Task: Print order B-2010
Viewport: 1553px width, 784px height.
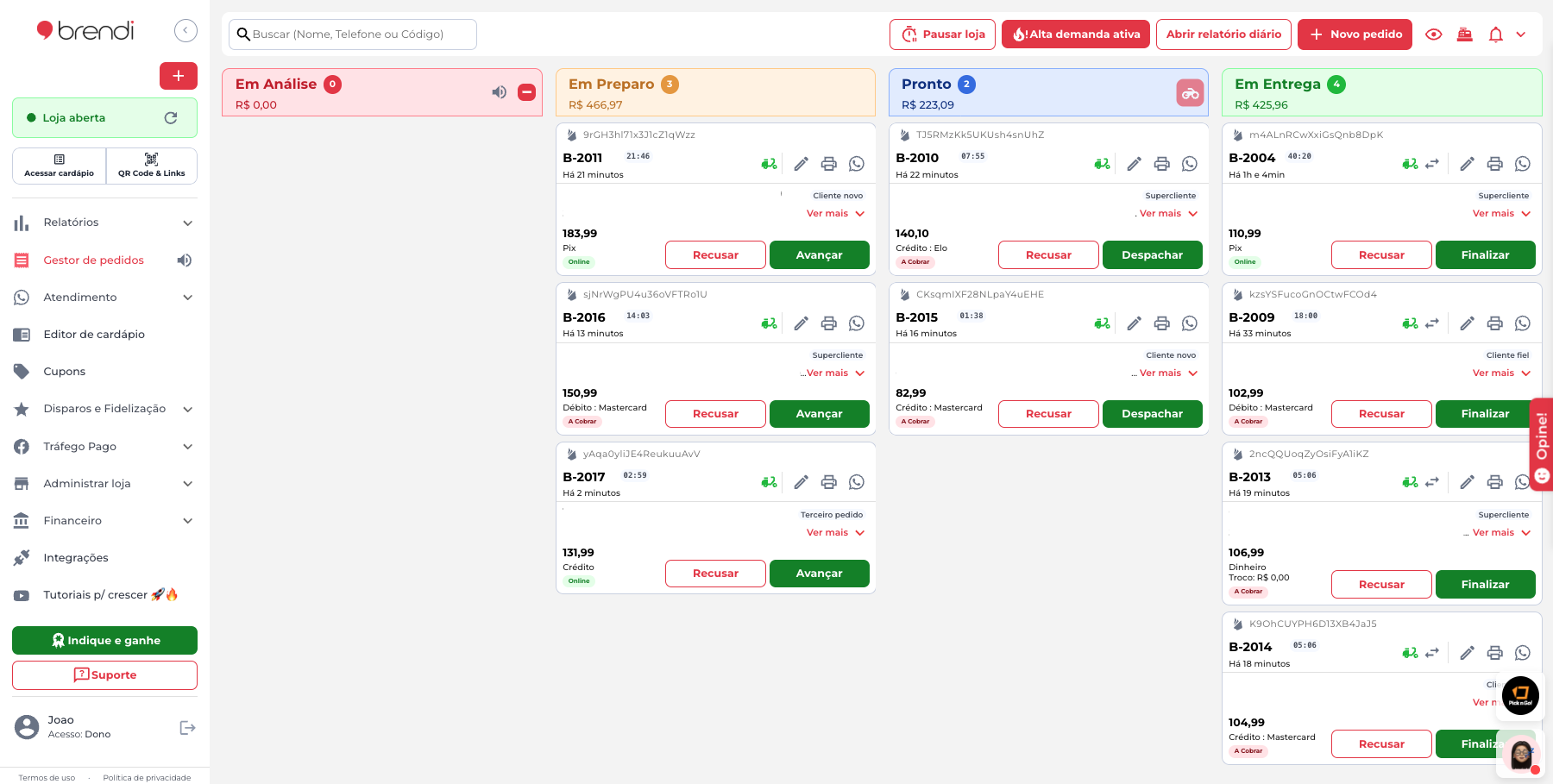Action: (x=1162, y=163)
